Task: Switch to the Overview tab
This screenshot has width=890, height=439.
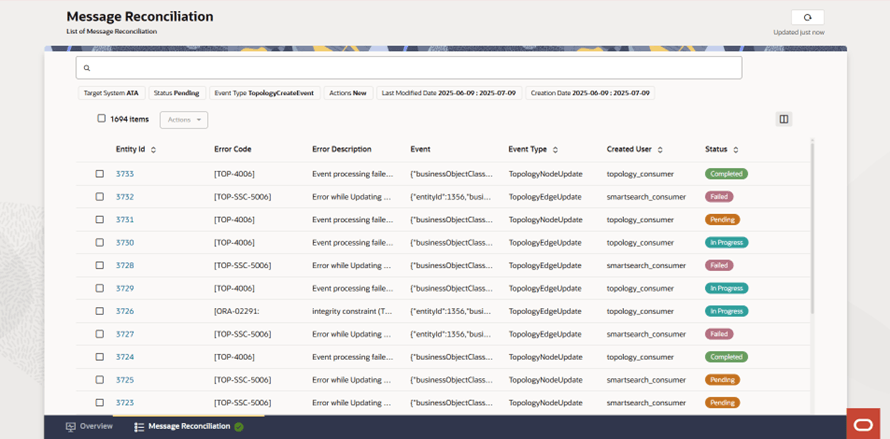Action: tap(89, 427)
